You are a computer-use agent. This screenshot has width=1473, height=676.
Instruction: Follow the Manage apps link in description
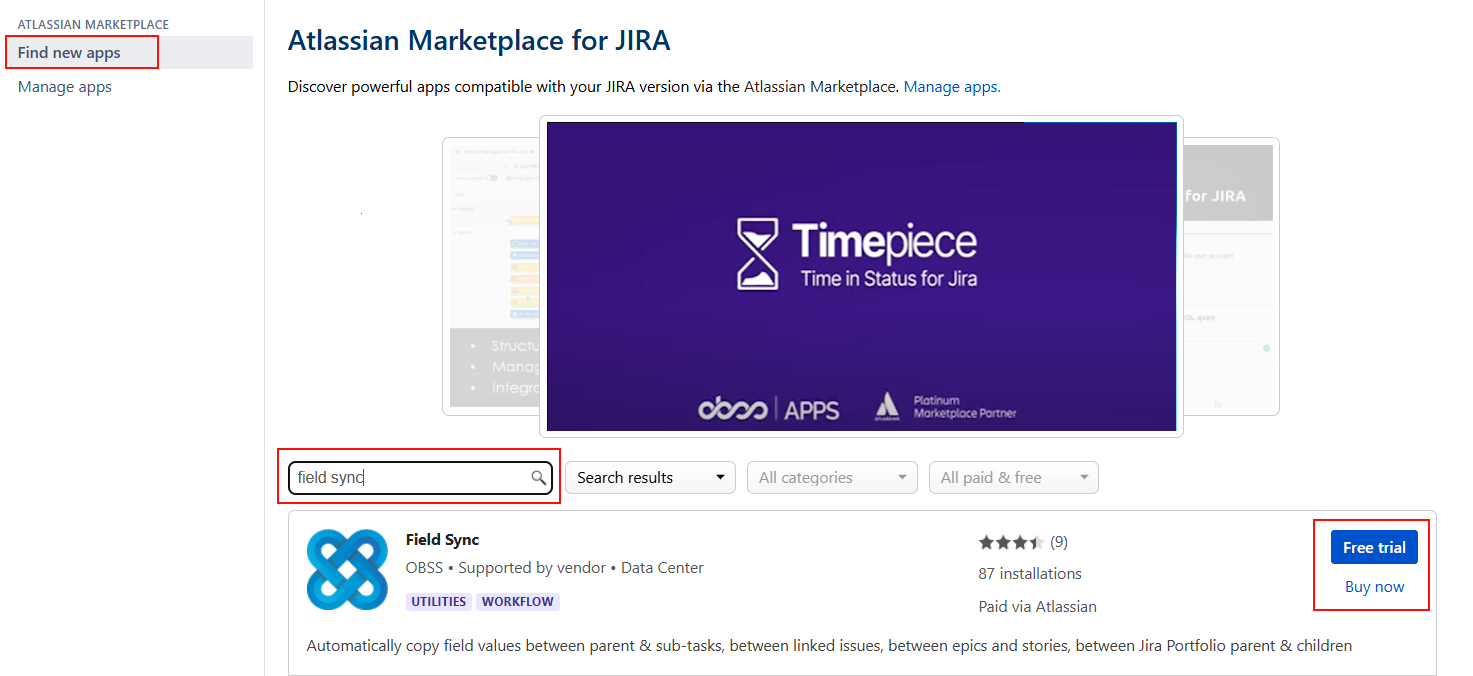(951, 87)
